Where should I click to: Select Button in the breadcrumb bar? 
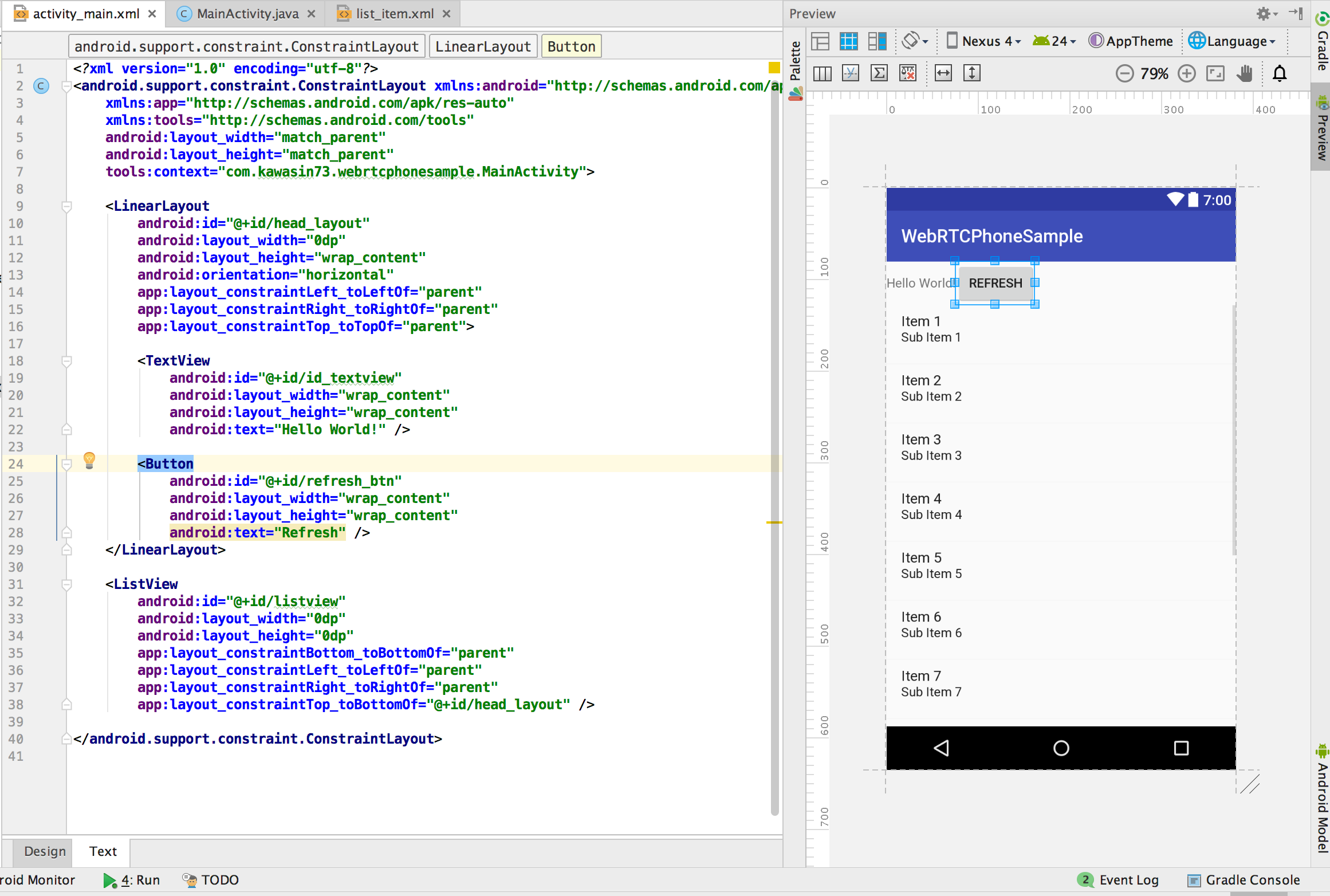[x=570, y=45]
